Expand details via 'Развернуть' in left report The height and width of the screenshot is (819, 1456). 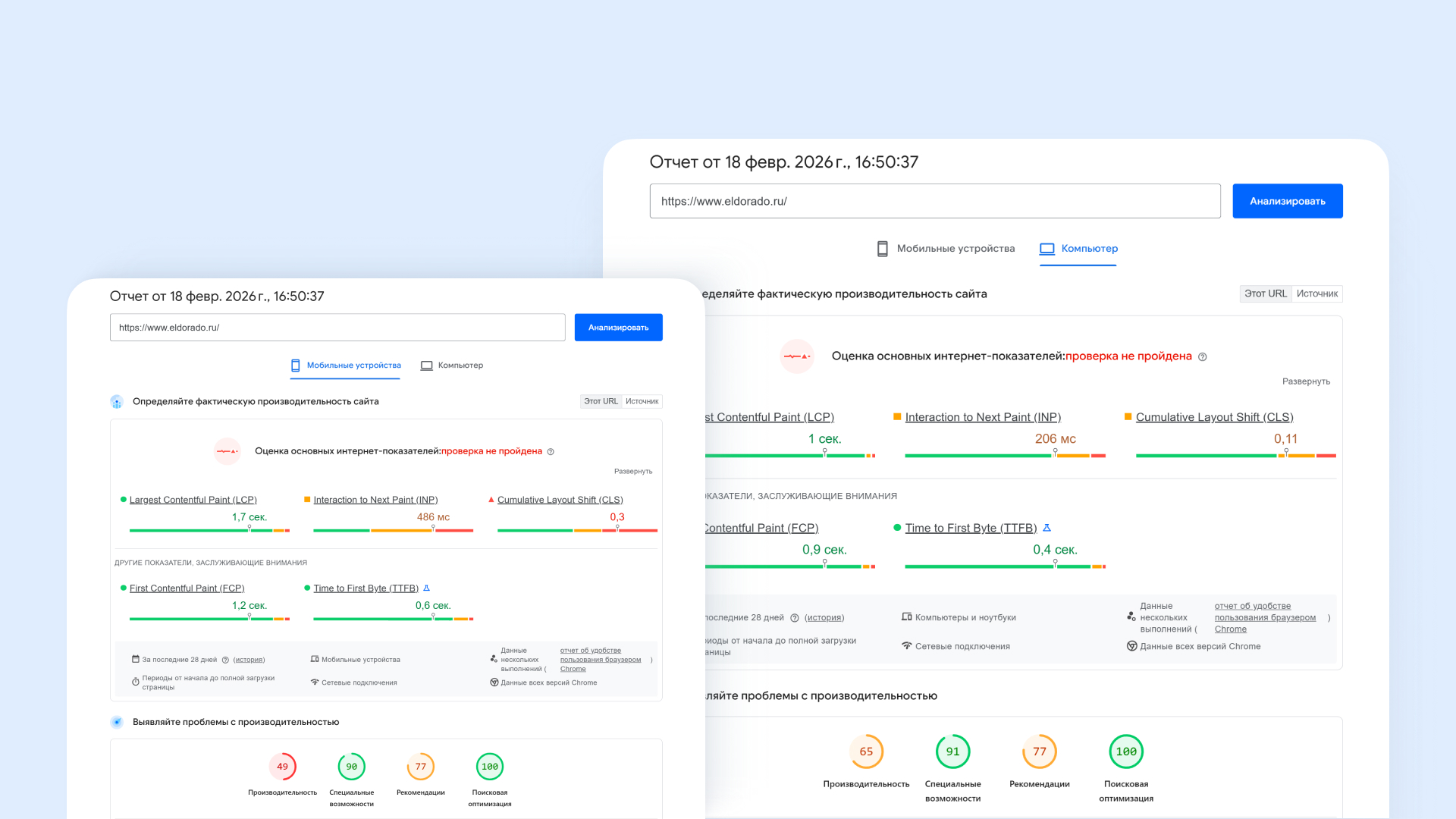click(x=632, y=472)
